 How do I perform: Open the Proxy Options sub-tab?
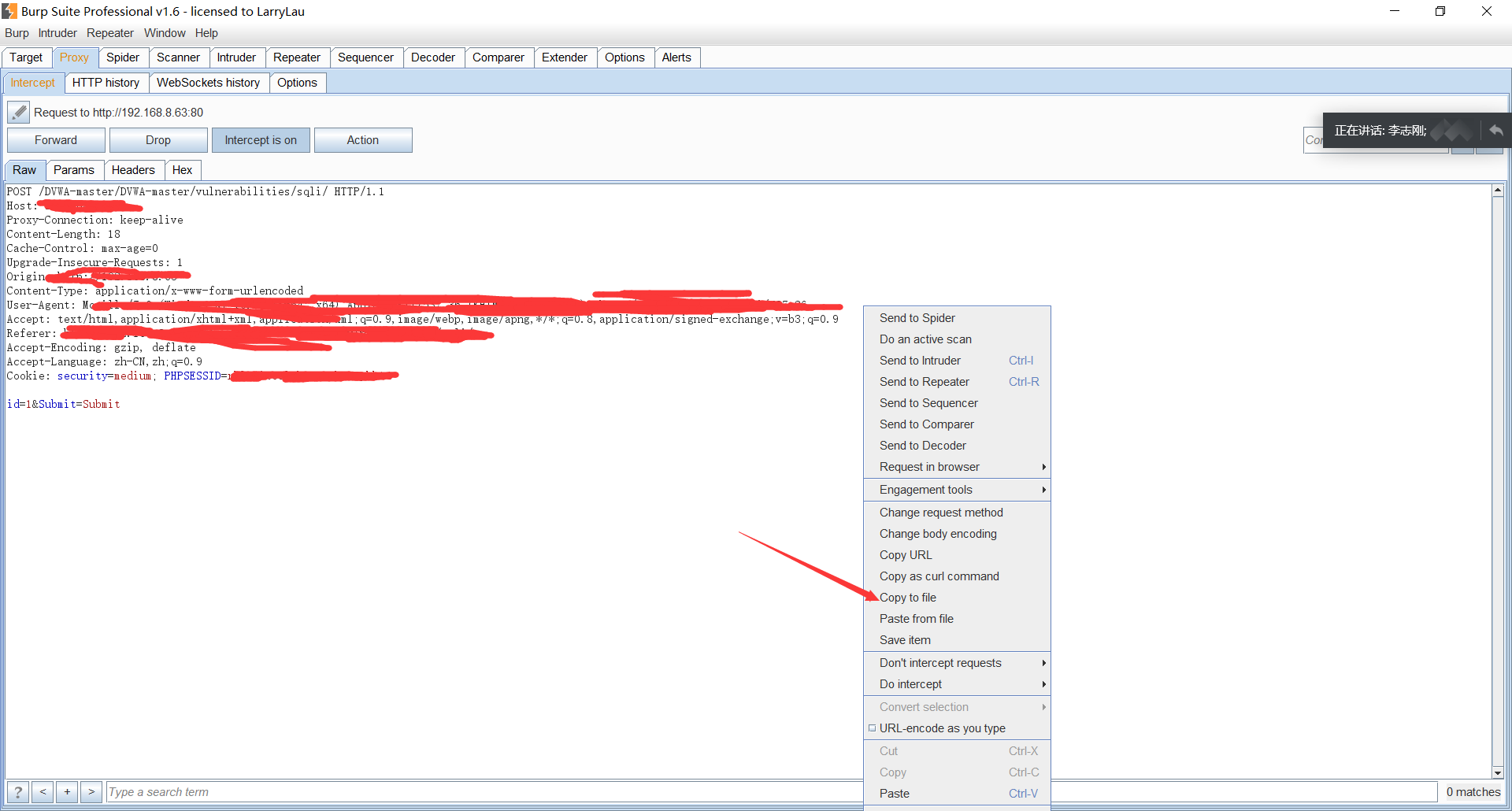(x=297, y=83)
